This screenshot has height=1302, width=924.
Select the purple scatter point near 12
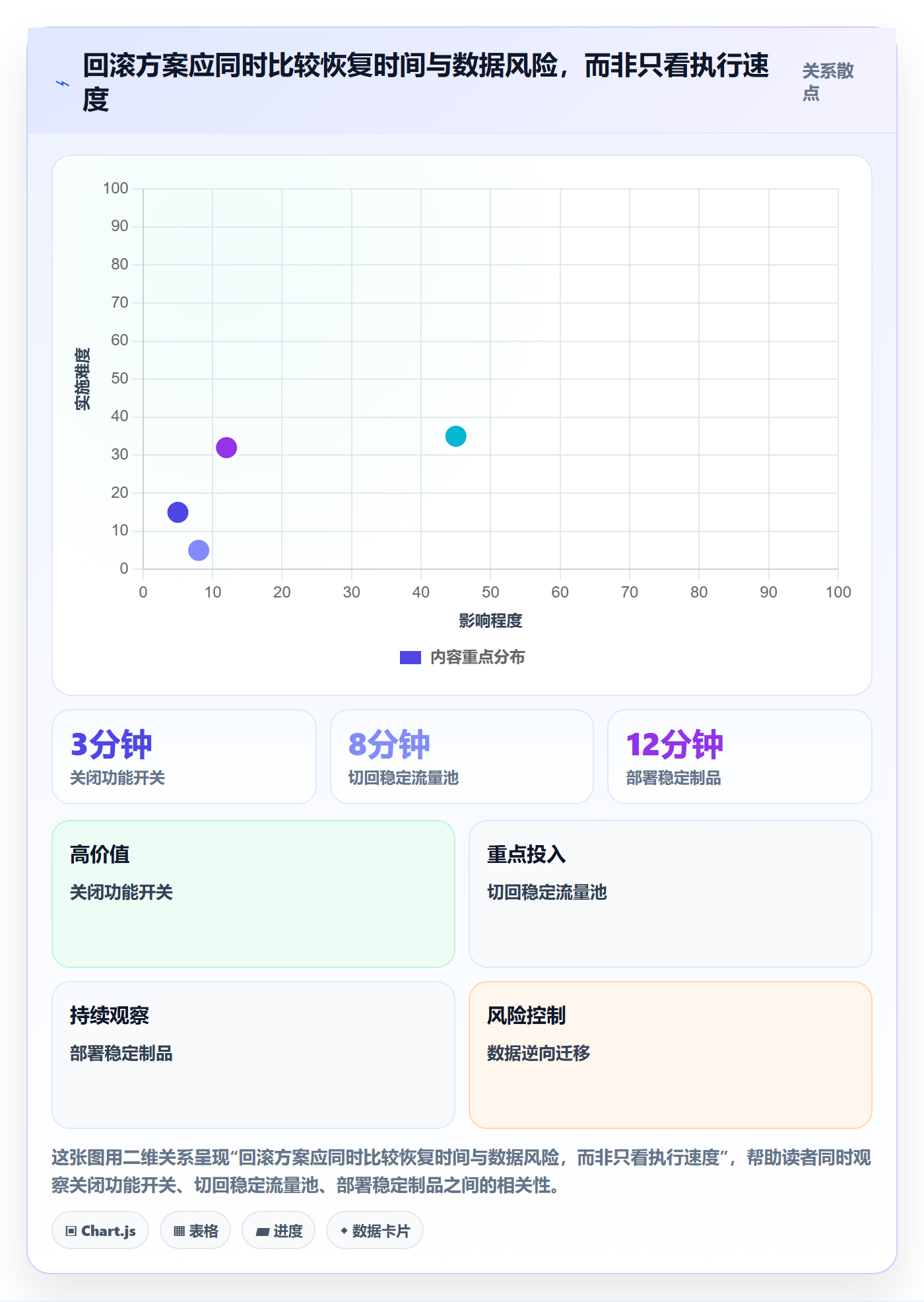(x=226, y=448)
